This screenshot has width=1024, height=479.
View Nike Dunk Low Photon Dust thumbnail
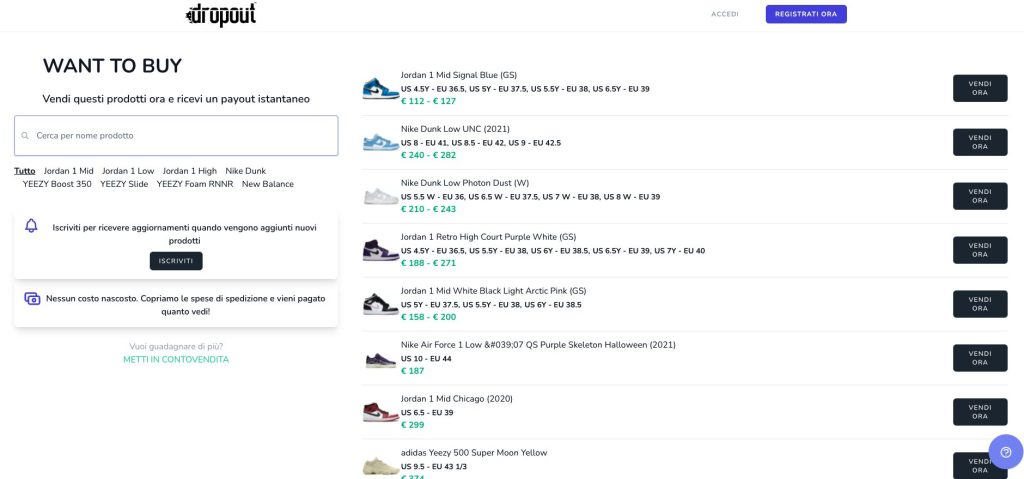381,196
